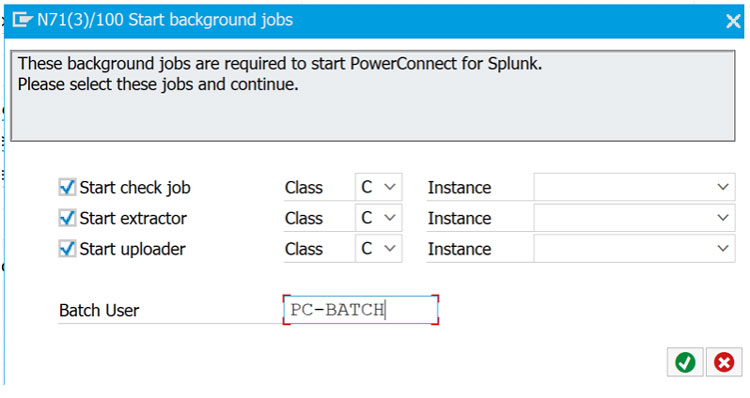Click the 'N71(3)/100 Start background jobs' title

[x=165, y=20]
